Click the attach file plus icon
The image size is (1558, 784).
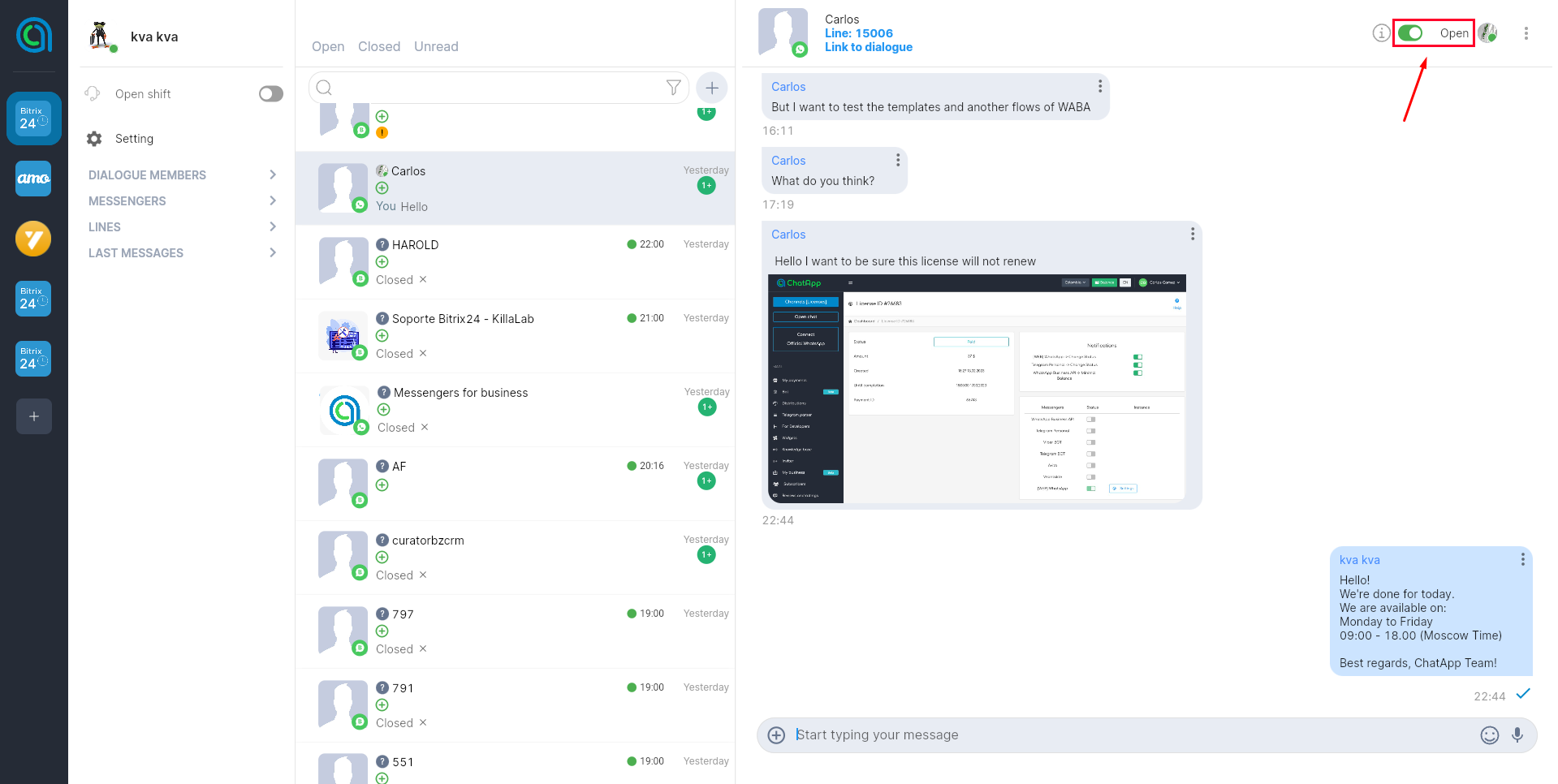tap(776, 735)
